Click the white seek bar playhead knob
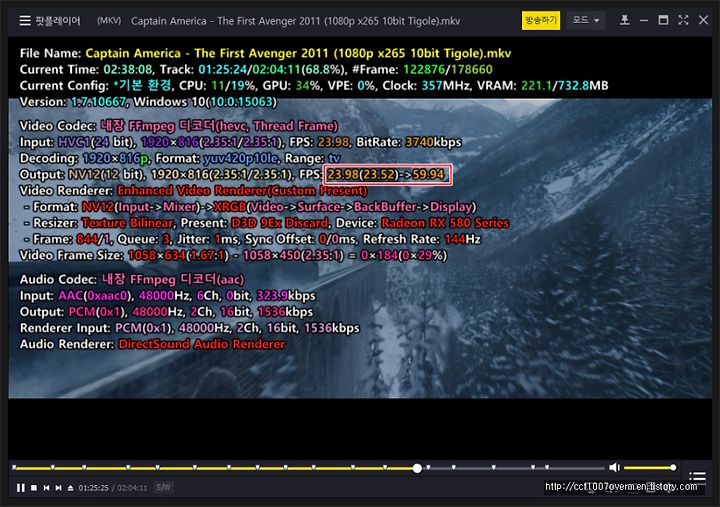Image resolution: width=720 pixels, height=507 pixels. pos(417,468)
